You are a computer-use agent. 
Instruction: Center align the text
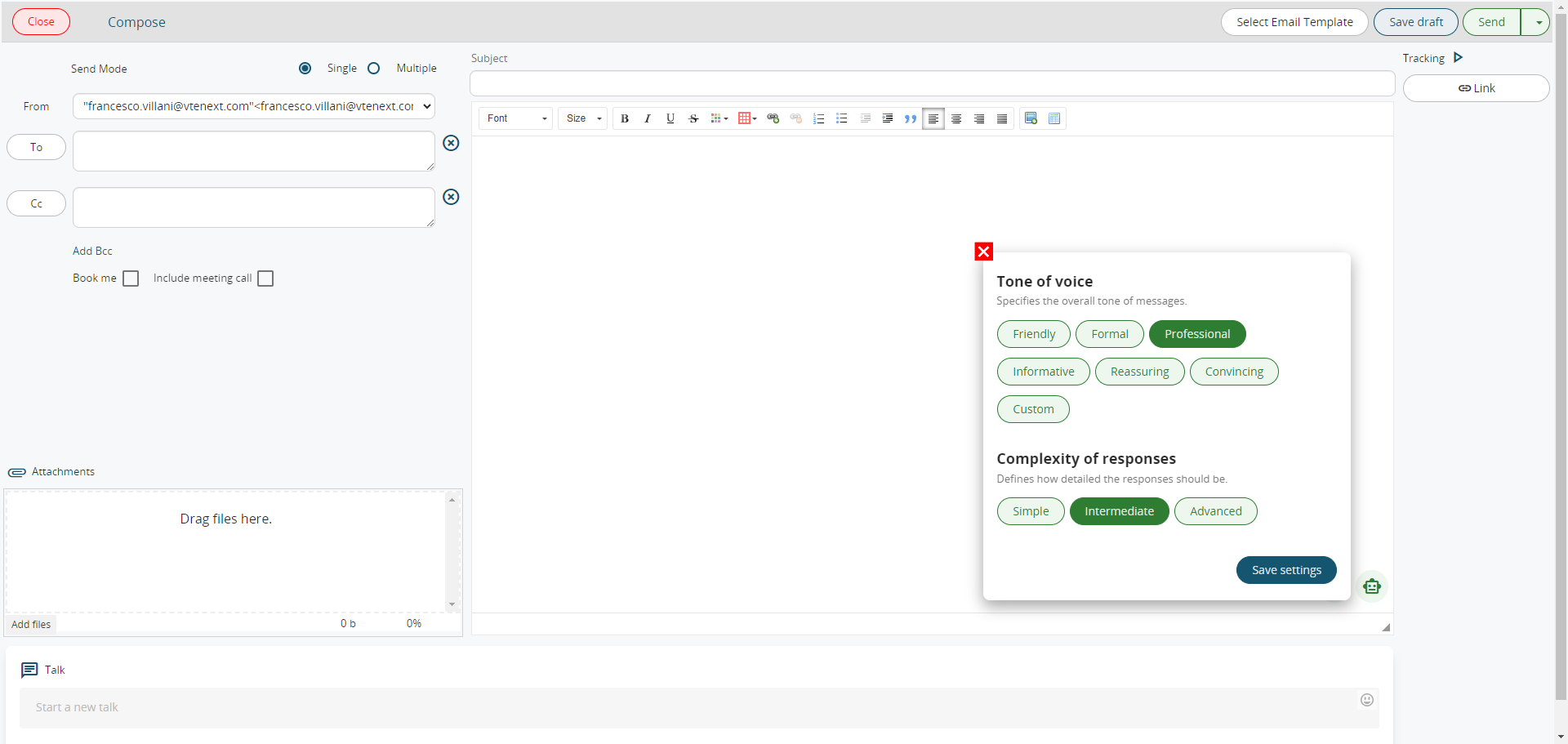pyautogui.click(x=956, y=118)
